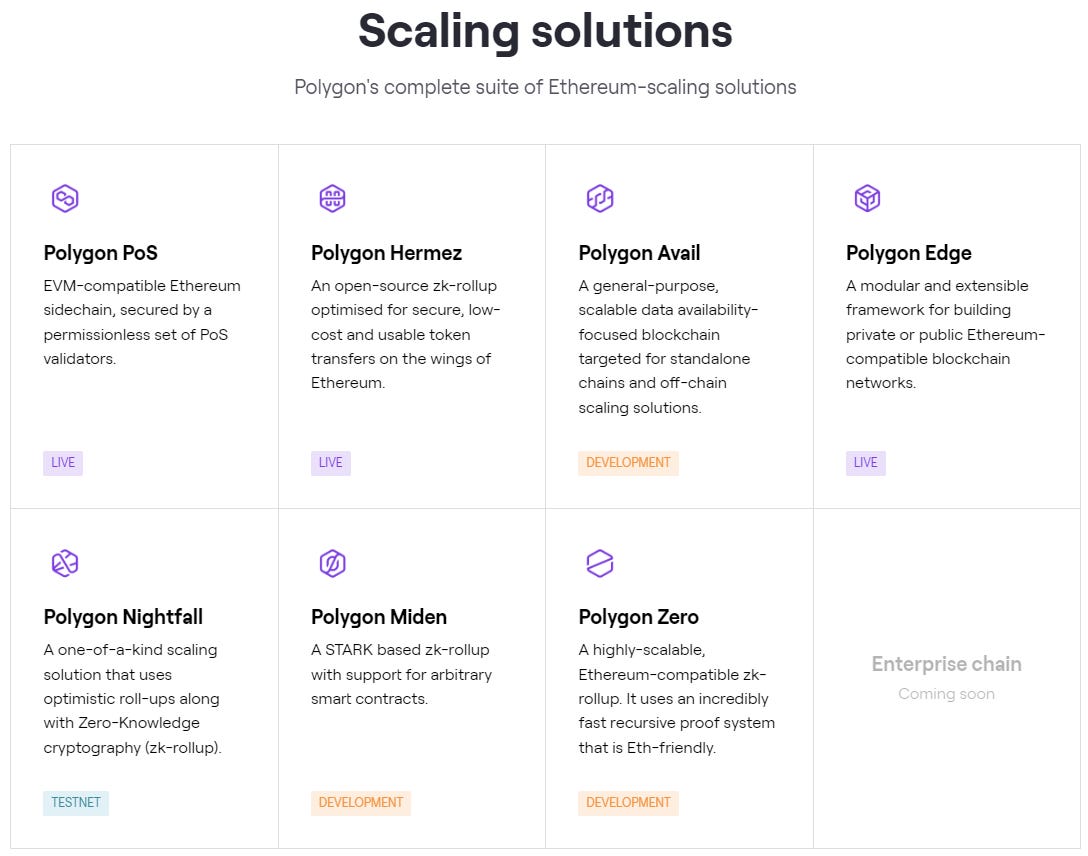Select the Polygon Nightfall heading
1088x856 pixels.
pos(124,617)
